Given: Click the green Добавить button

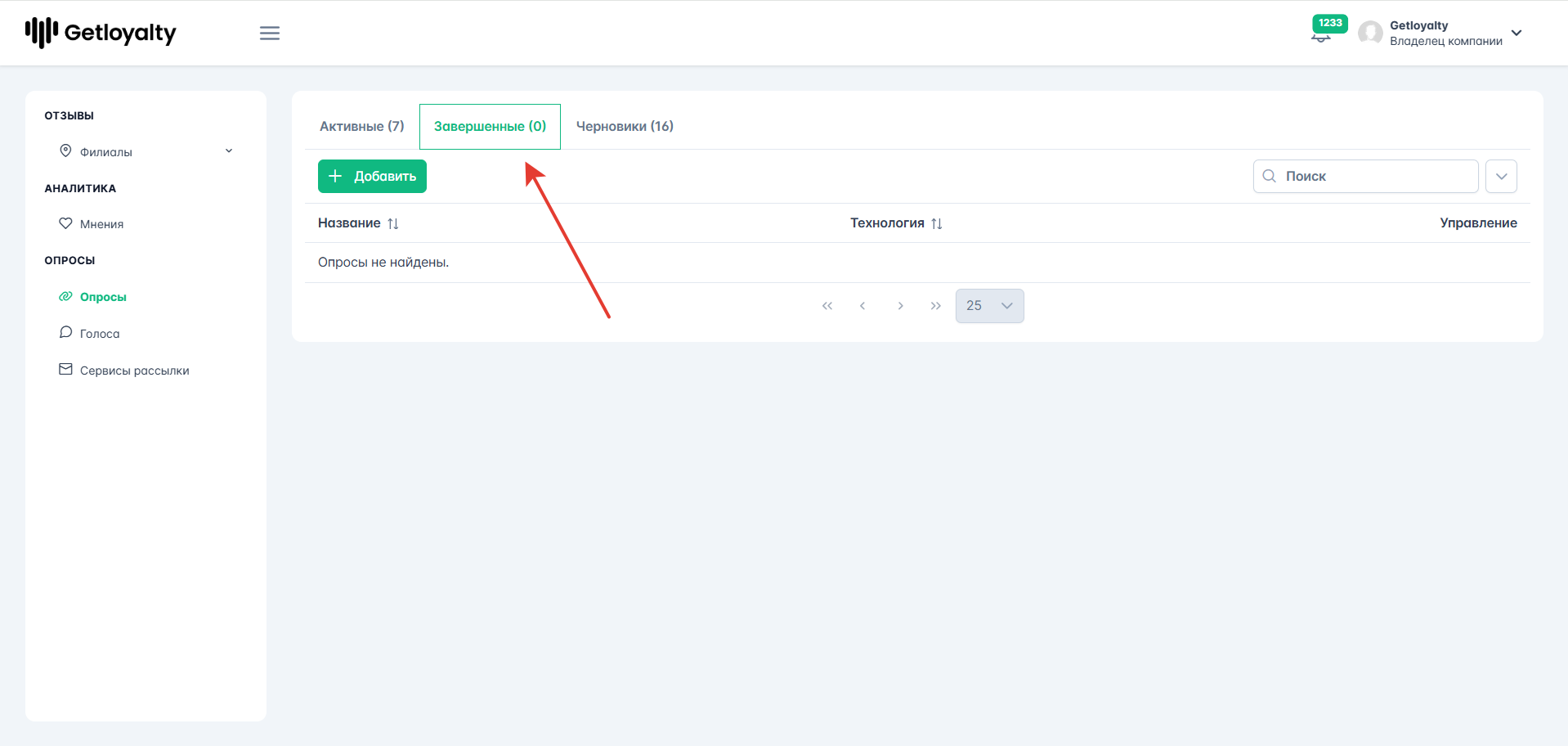Looking at the screenshot, I should 372,176.
